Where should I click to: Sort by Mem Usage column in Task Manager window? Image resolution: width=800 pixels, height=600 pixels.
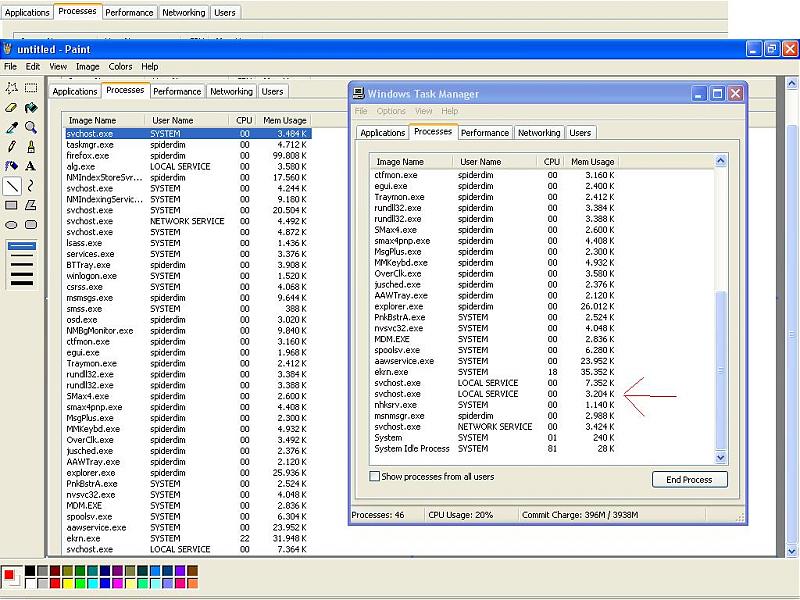592,162
